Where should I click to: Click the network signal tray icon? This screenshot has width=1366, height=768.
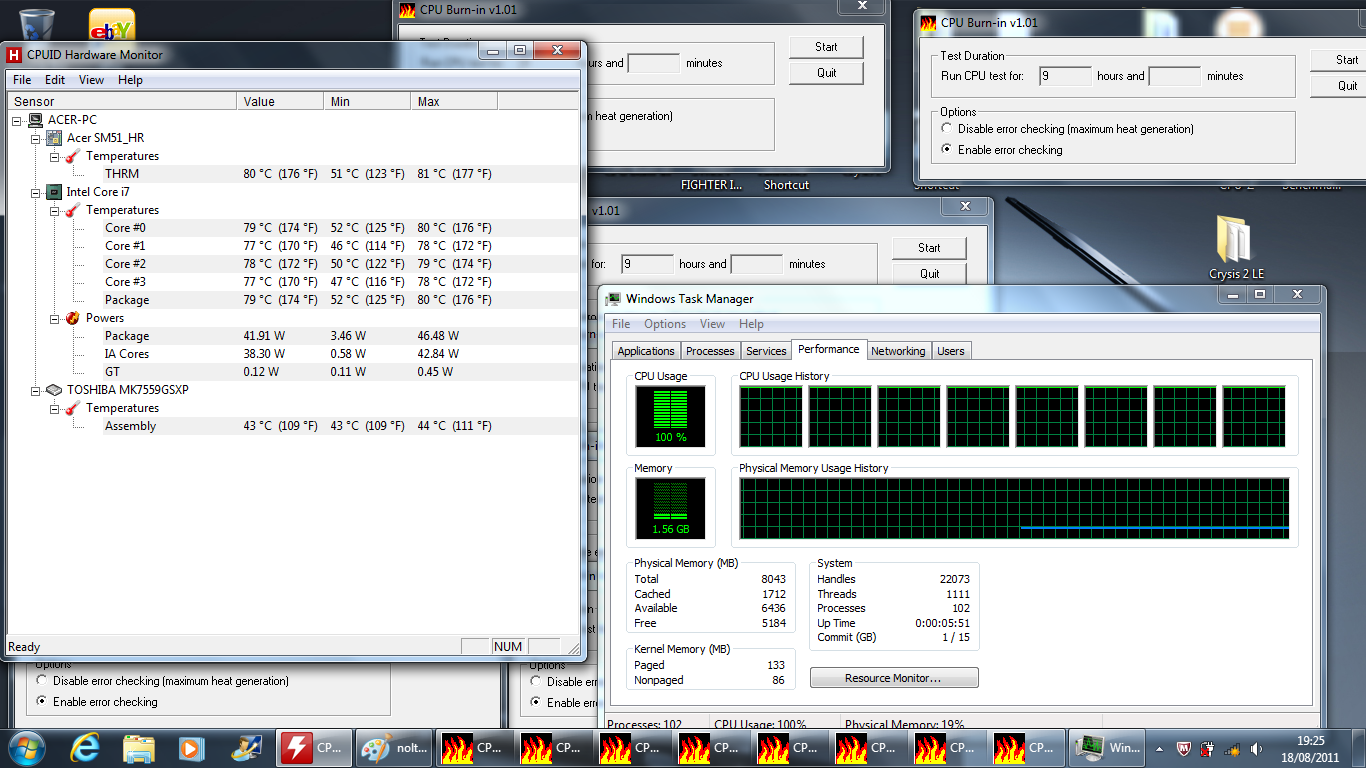pyautogui.click(x=1233, y=748)
